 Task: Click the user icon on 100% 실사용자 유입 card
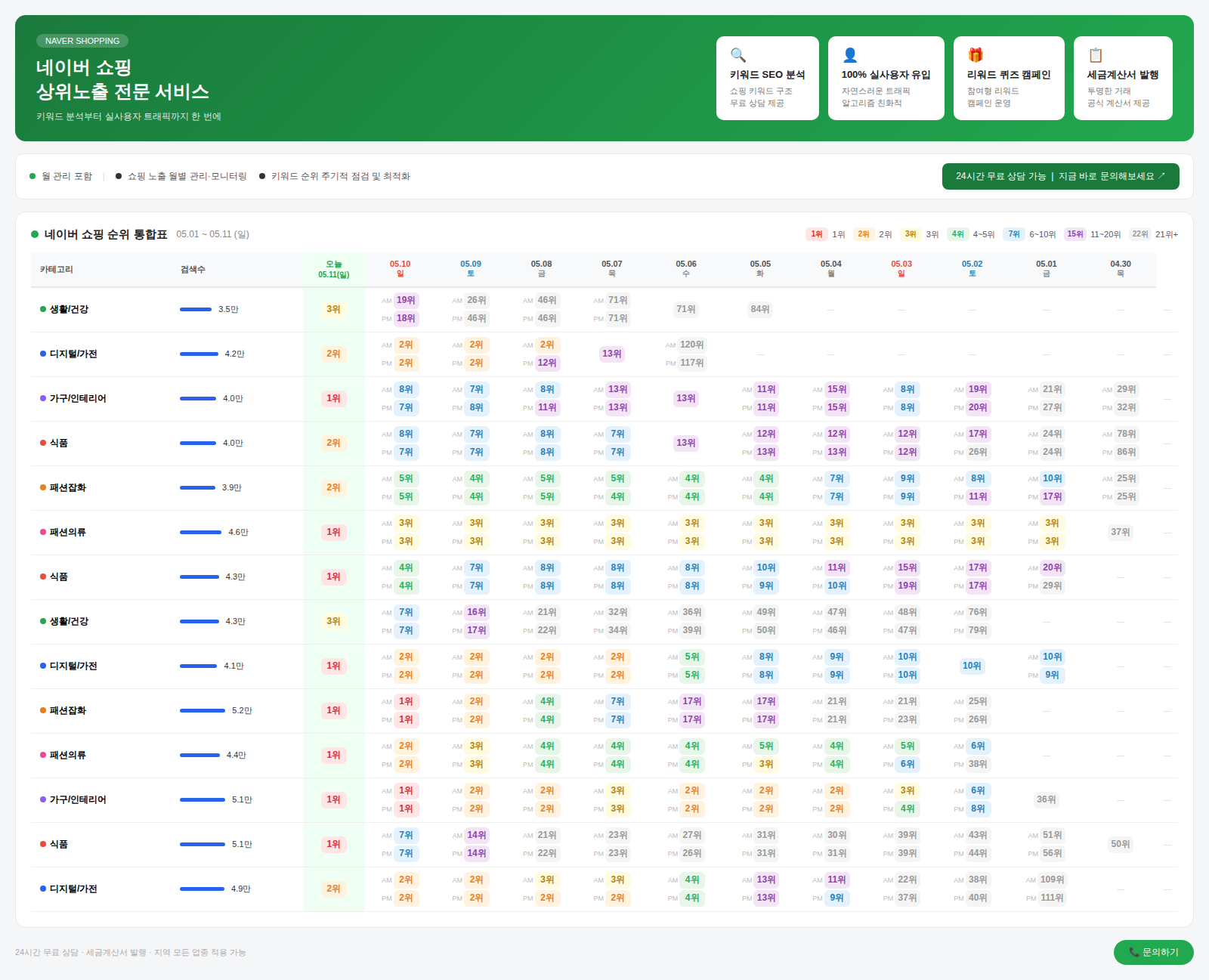tap(850, 55)
